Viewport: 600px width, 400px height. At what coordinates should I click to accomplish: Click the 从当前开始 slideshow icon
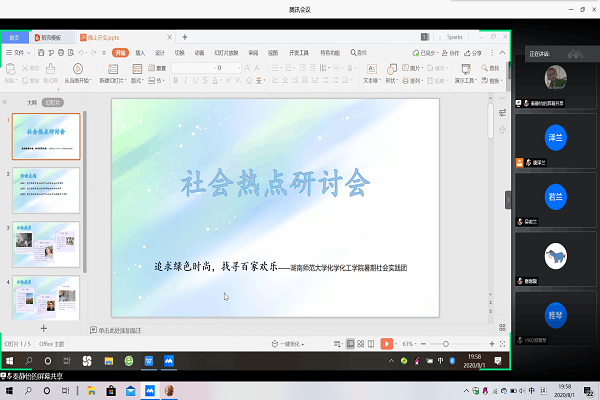tap(75, 74)
